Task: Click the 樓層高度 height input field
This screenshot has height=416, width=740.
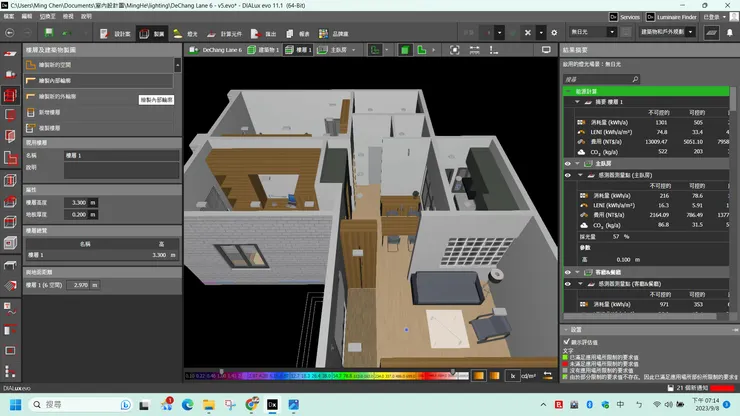Action: [x=76, y=202]
